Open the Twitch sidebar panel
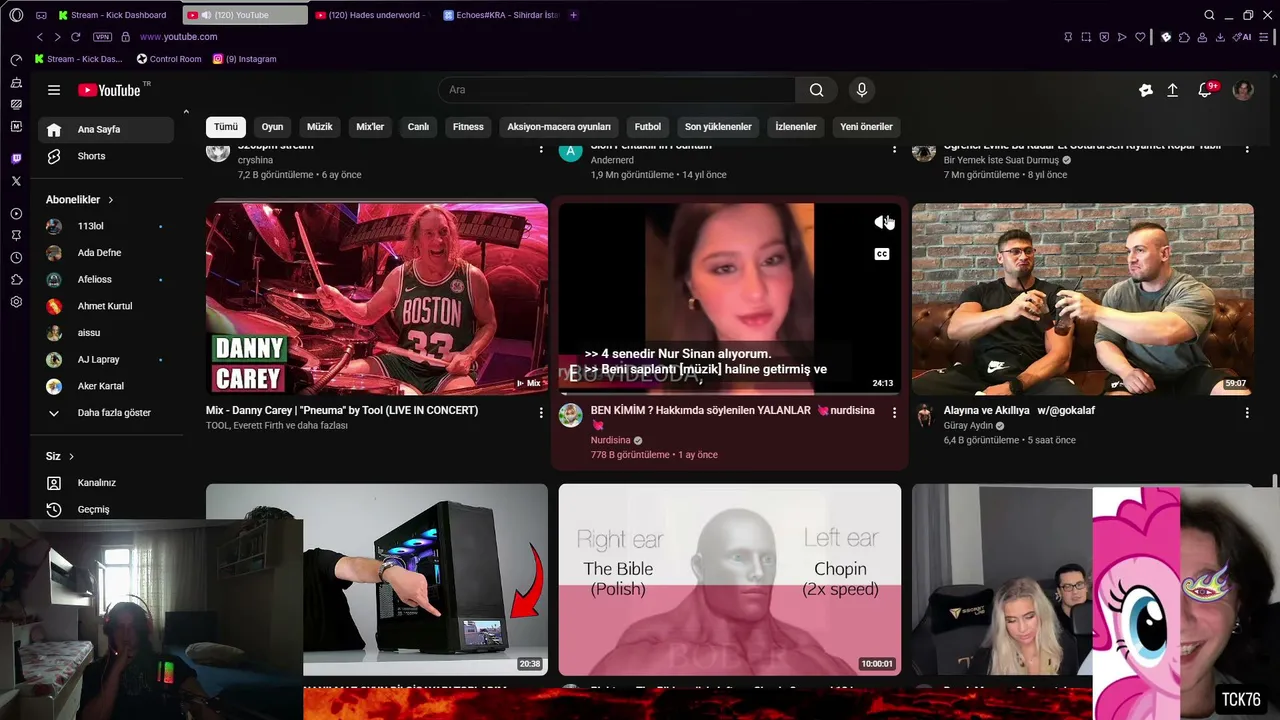Image resolution: width=1280 pixels, height=720 pixels. pos(16,159)
